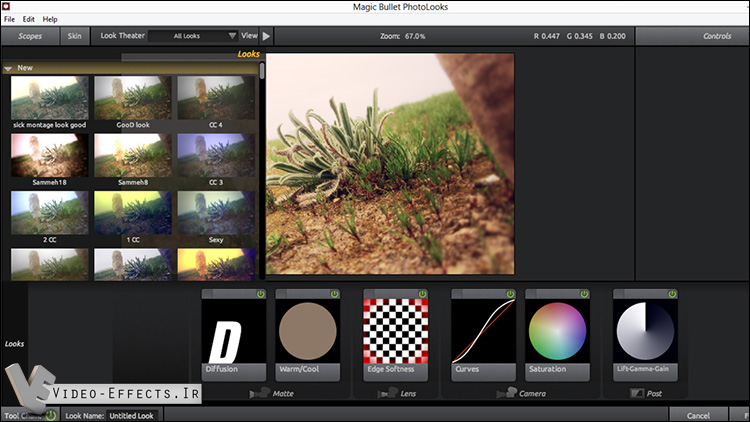Select the sick montage look good preset
Screen dimensions: 750x422
coord(50,102)
